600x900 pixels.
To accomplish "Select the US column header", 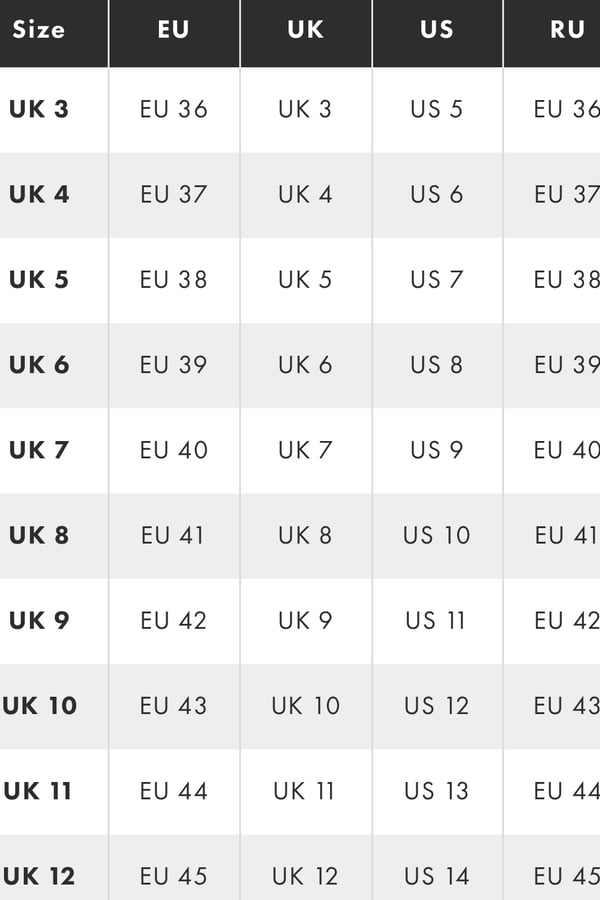I will [436, 30].
